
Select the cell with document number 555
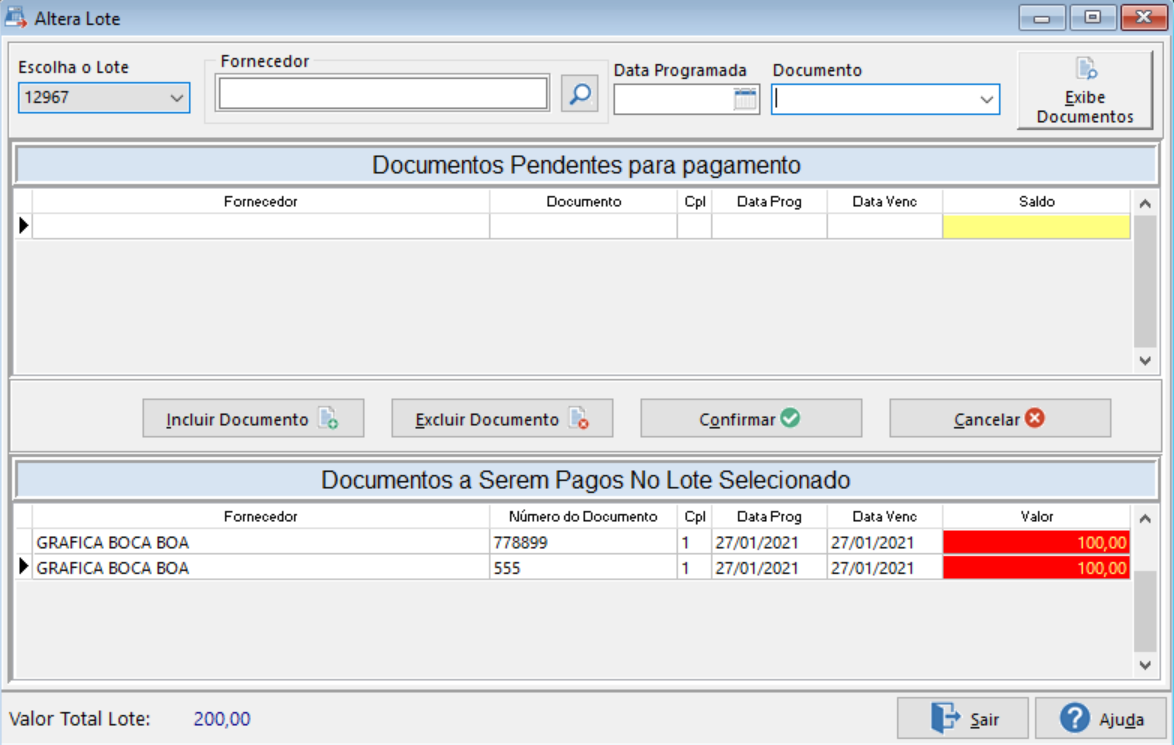click(583, 568)
